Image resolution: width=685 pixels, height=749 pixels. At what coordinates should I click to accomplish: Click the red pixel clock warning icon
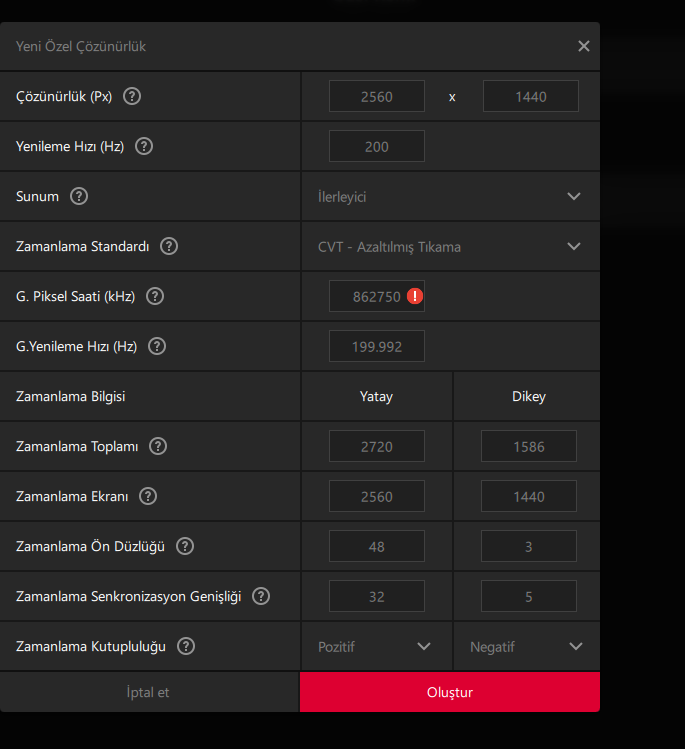point(415,296)
